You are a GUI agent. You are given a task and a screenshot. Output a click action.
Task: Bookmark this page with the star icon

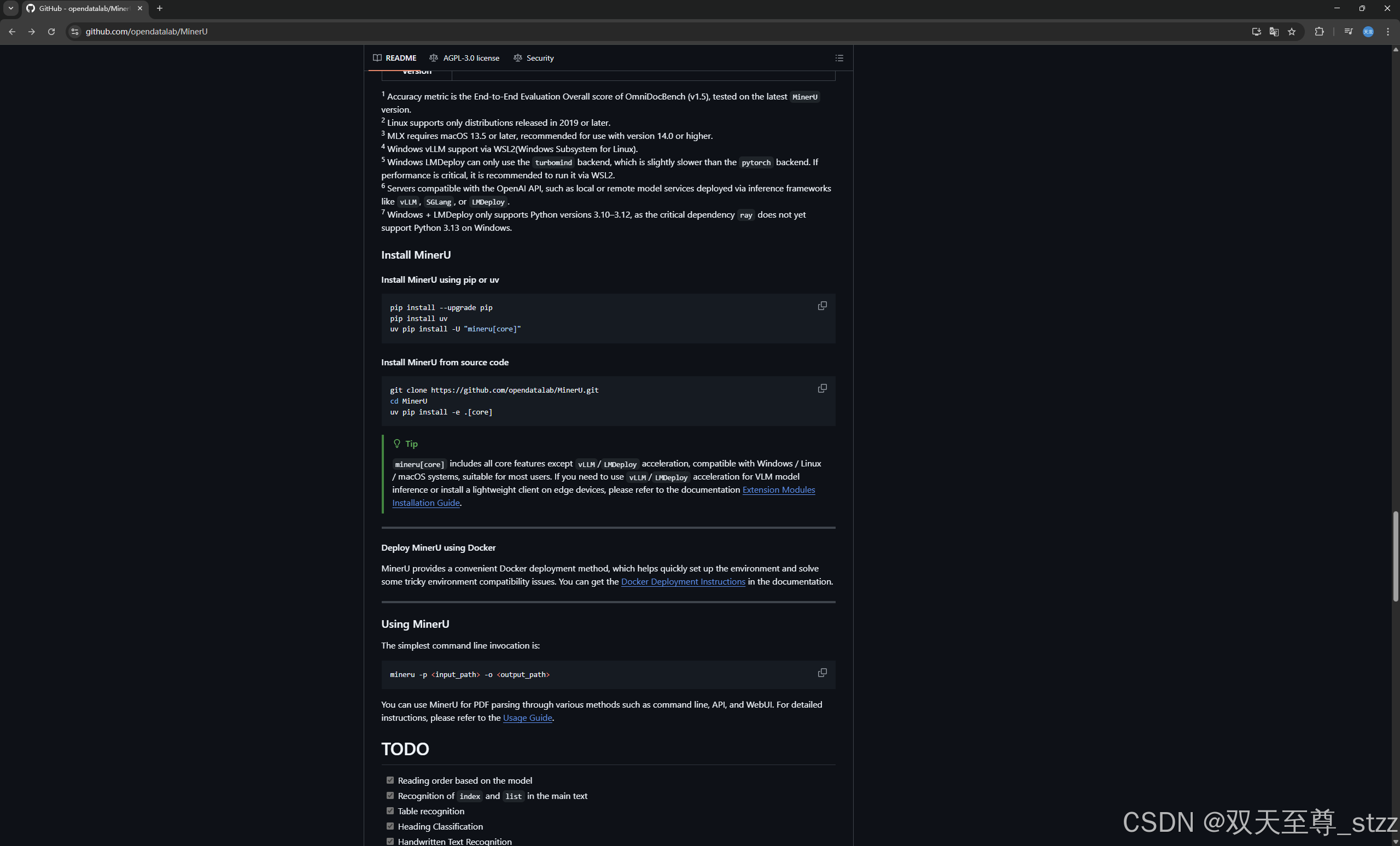coord(1292,32)
